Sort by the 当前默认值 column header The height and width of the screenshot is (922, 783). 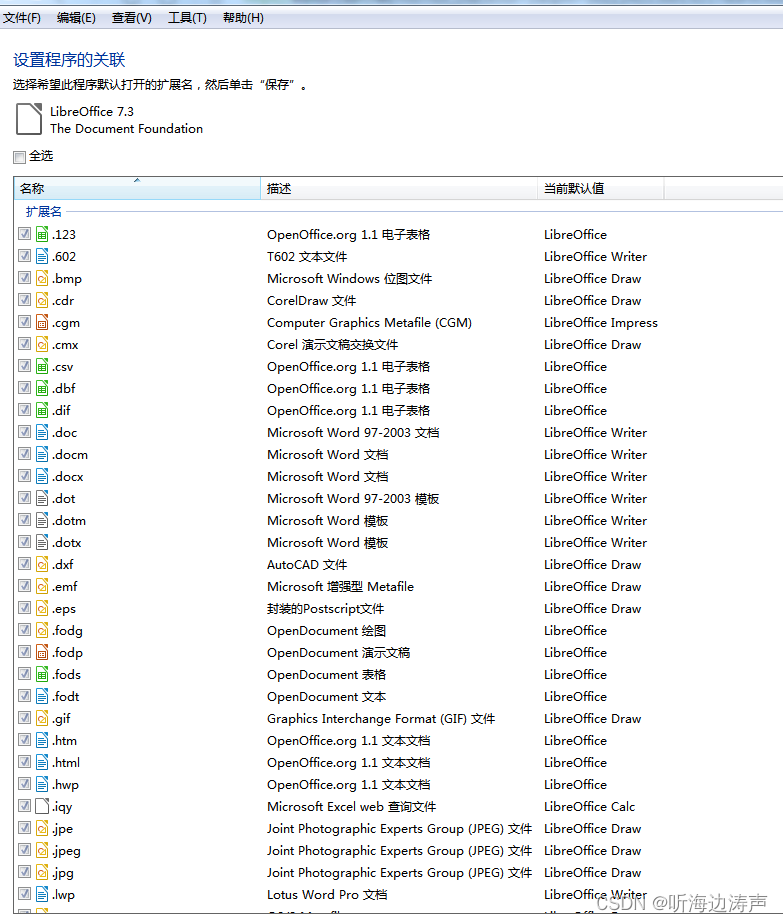tap(600, 188)
